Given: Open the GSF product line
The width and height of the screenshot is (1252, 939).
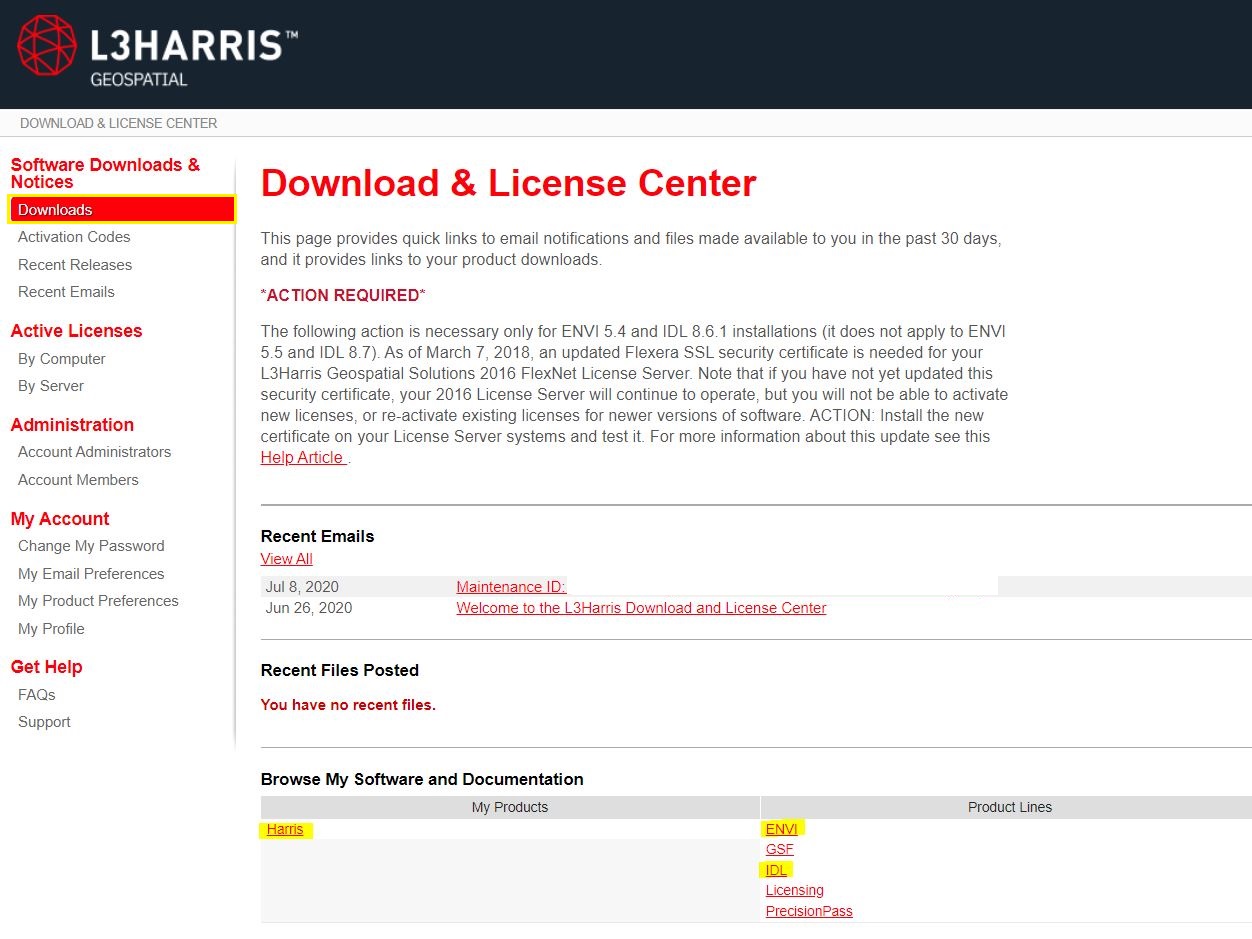Looking at the screenshot, I should point(779,849).
